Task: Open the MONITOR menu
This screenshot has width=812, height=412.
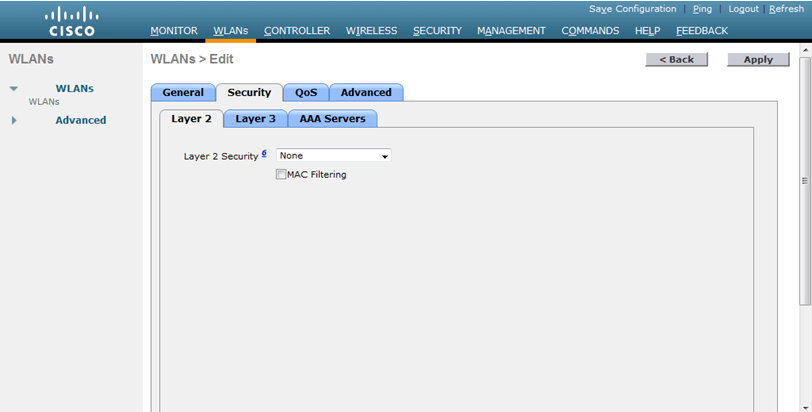Action: [x=174, y=31]
